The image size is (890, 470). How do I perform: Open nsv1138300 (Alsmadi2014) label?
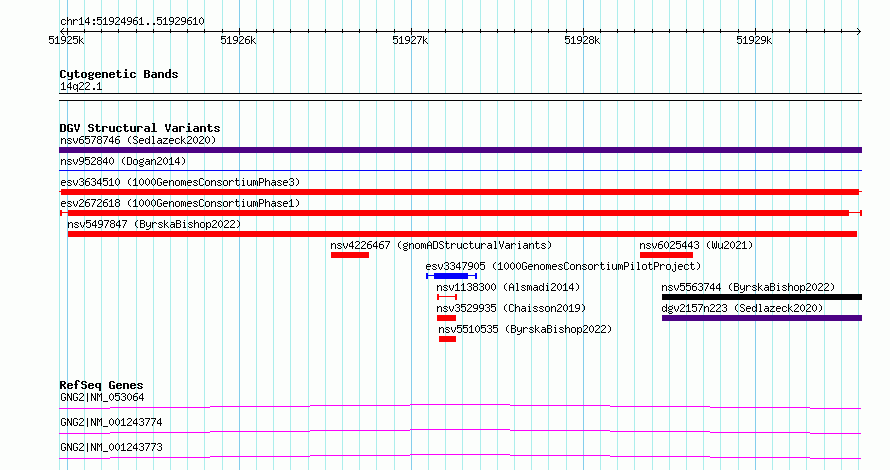coord(508,287)
